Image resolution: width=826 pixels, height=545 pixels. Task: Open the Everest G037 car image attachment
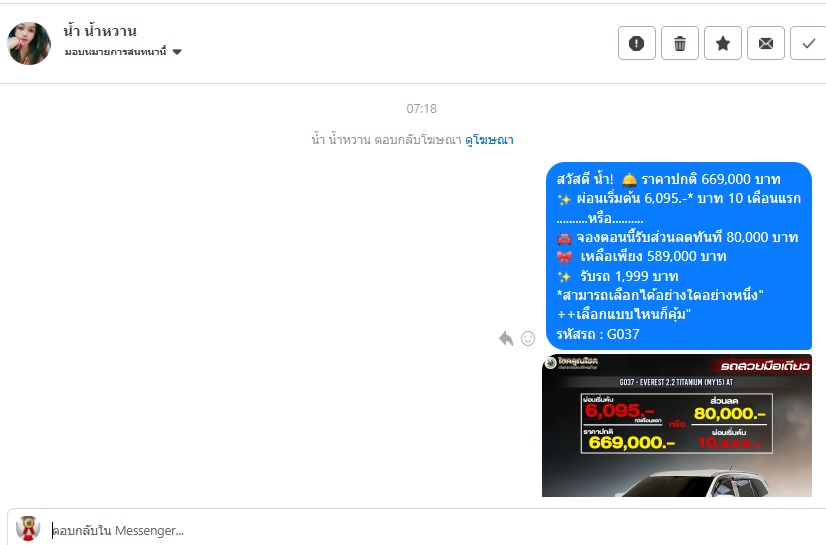(x=676, y=425)
